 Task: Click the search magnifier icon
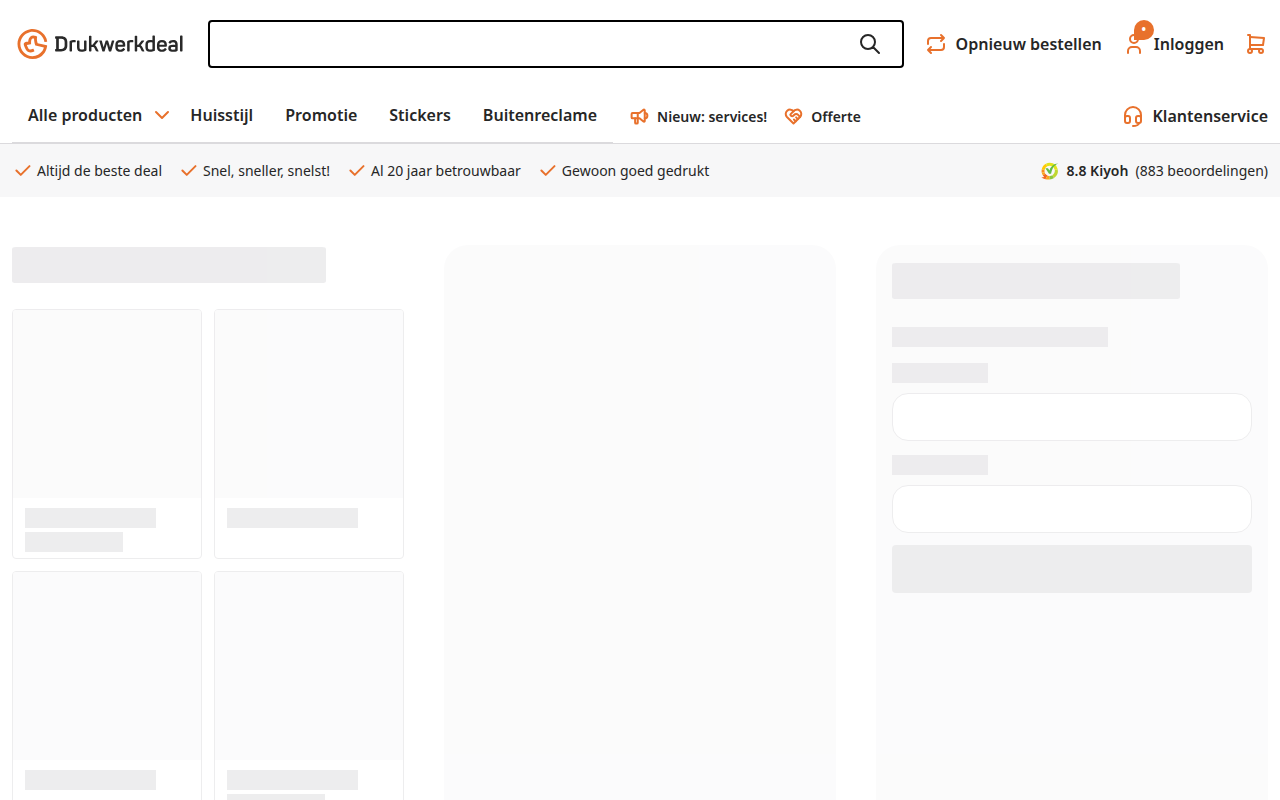pos(870,44)
